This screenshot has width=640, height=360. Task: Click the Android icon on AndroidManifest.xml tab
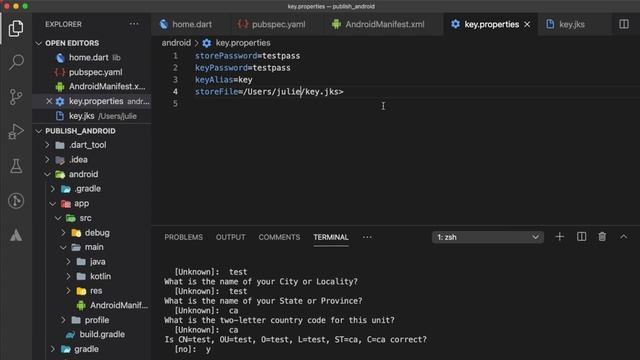pyautogui.click(x=336, y=24)
